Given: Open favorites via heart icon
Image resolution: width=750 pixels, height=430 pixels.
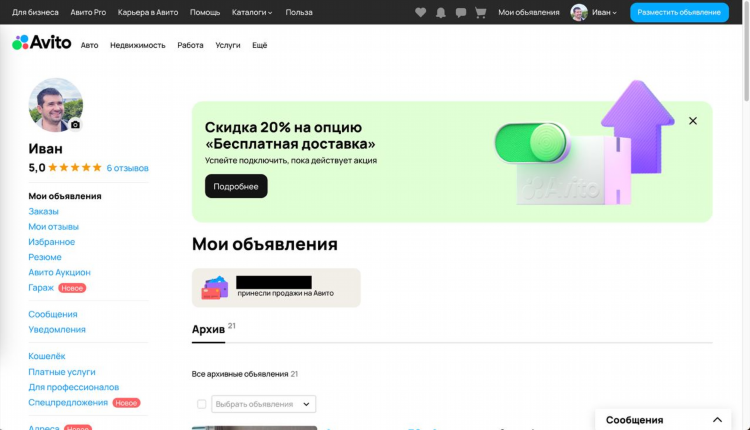Looking at the screenshot, I should pos(420,12).
